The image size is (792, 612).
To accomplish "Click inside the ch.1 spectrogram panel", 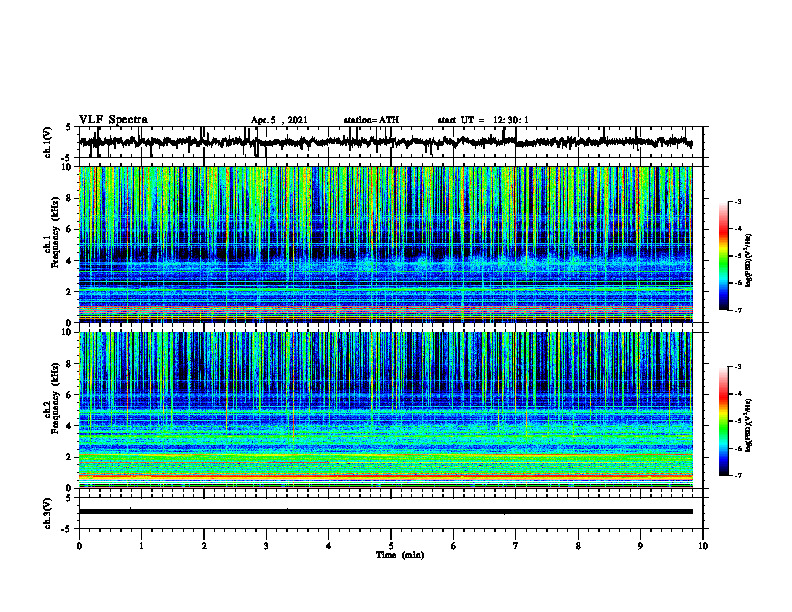I will click(385, 244).
